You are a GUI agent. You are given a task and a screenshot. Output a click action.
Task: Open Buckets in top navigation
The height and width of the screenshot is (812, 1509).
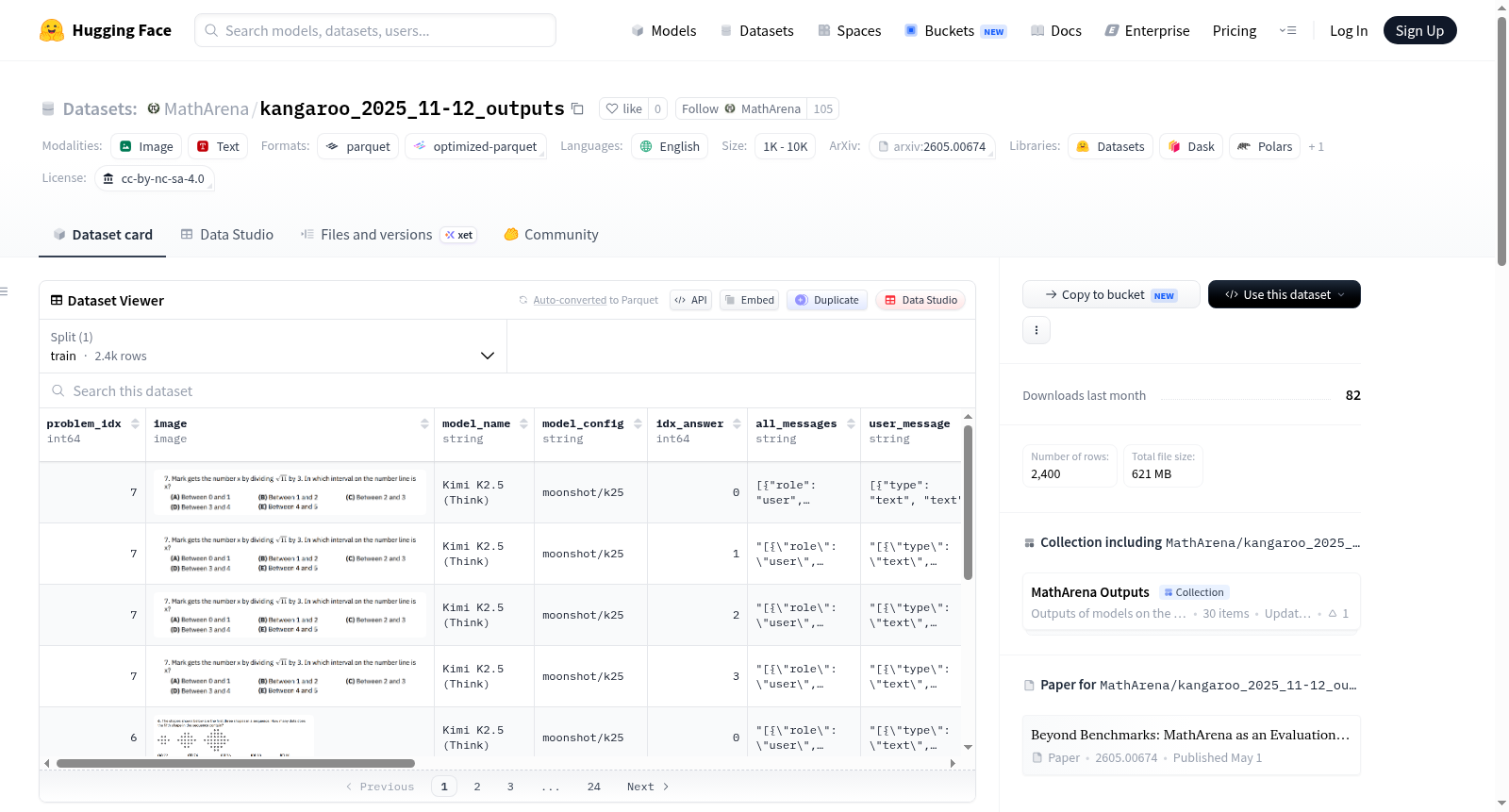pyautogui.click(x=954, y=30)
